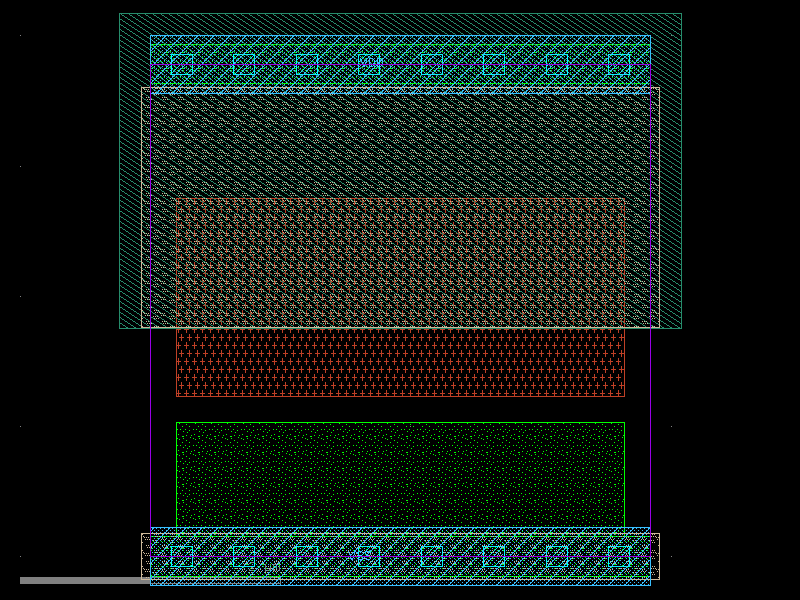The height and width of the screenshot is (600, 800).
Task: Select the dark green hatched outer well region
Action: (x=401, y=171)
